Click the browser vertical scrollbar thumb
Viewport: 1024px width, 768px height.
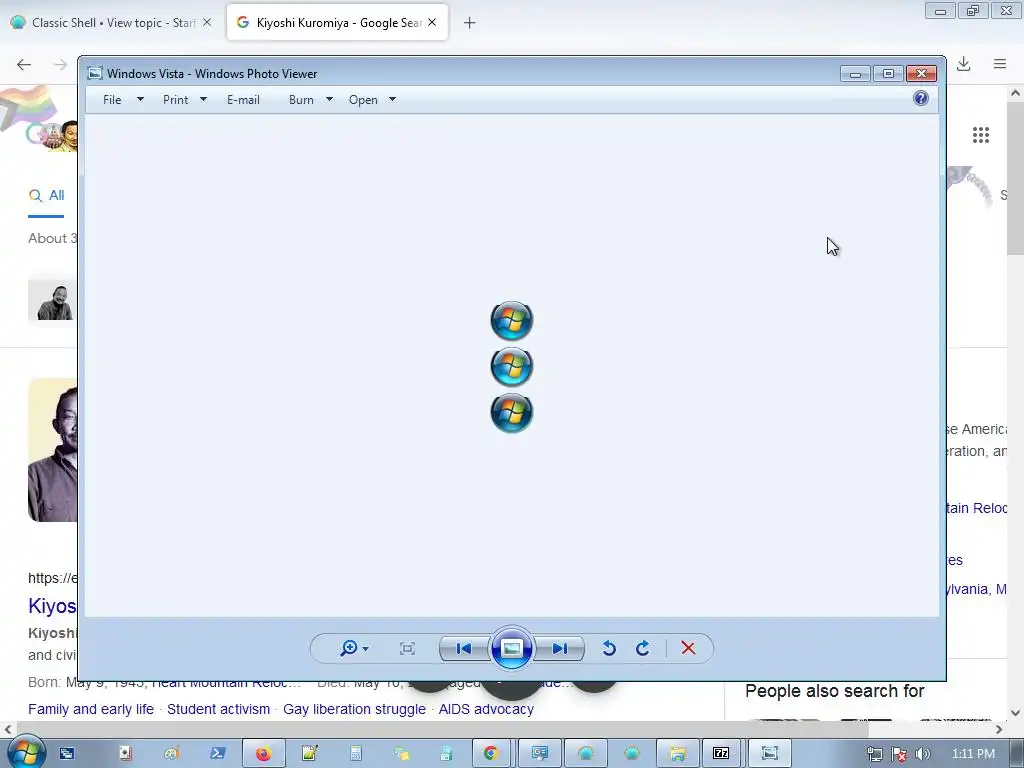(1016, 178)
